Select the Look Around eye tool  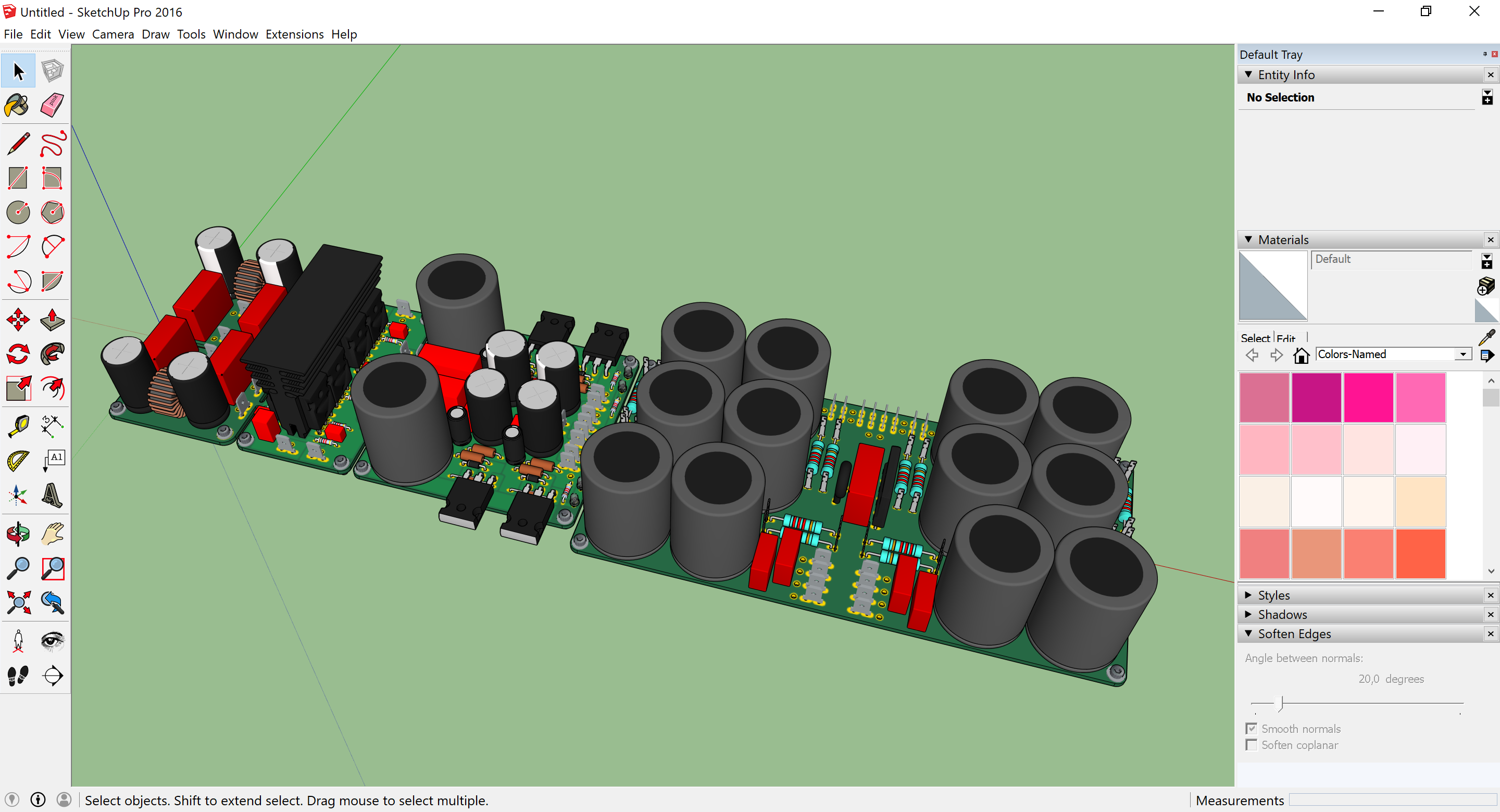point(53,641)
